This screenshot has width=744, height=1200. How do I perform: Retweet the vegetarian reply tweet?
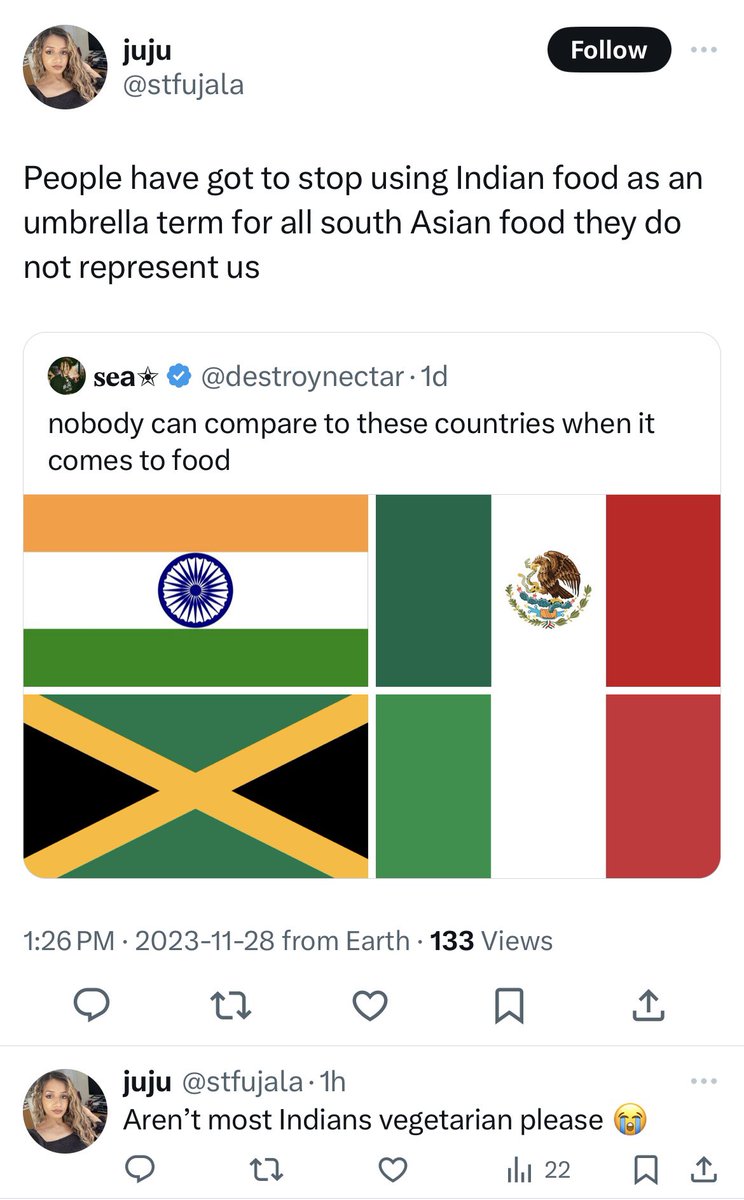click(x=267, y=1167)
